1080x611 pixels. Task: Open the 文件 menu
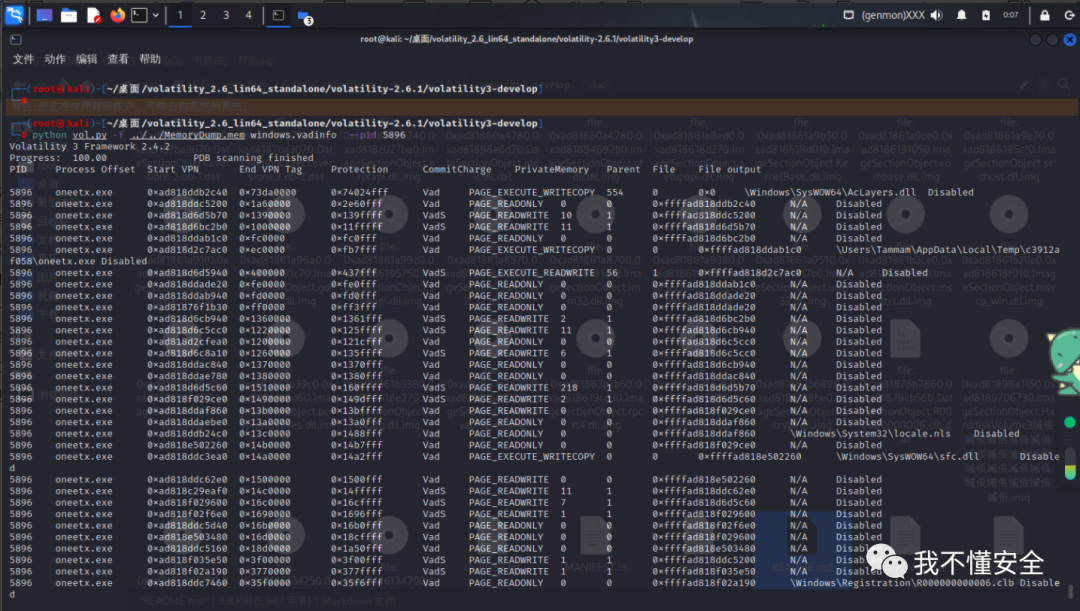pyautogui.click(x=23, y=59)
